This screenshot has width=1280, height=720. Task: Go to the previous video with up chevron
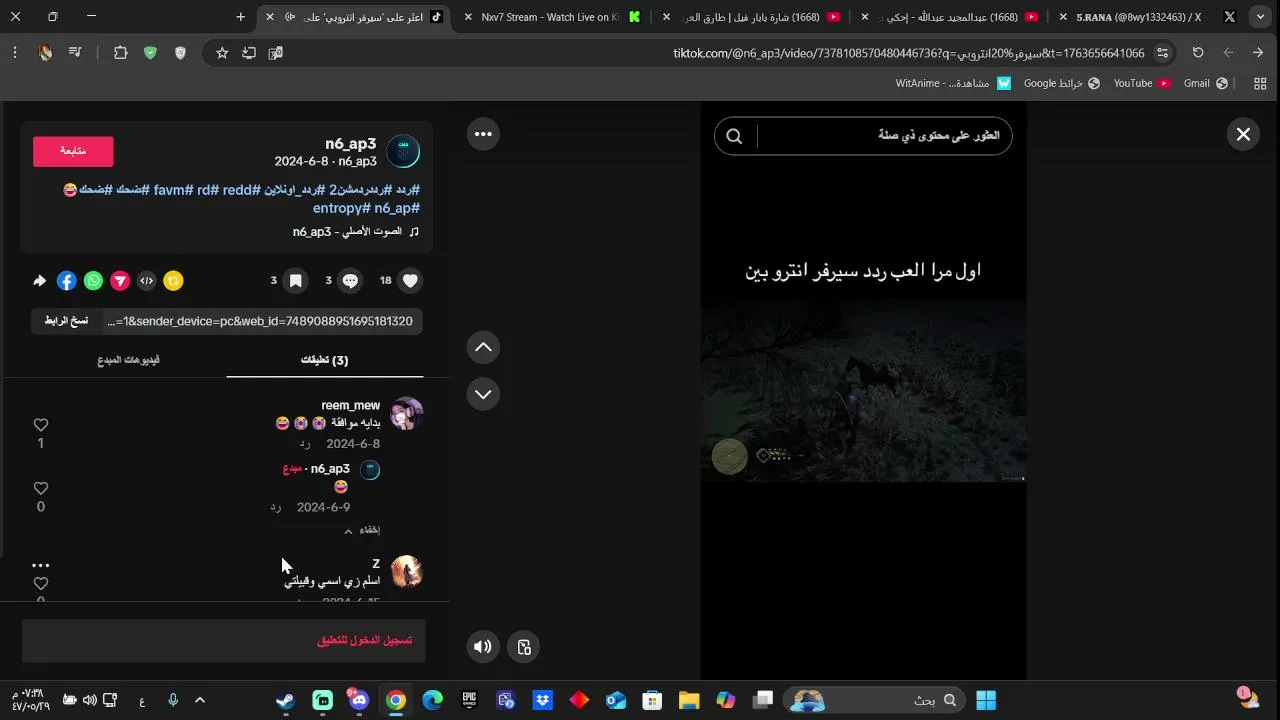pos(483,347)
